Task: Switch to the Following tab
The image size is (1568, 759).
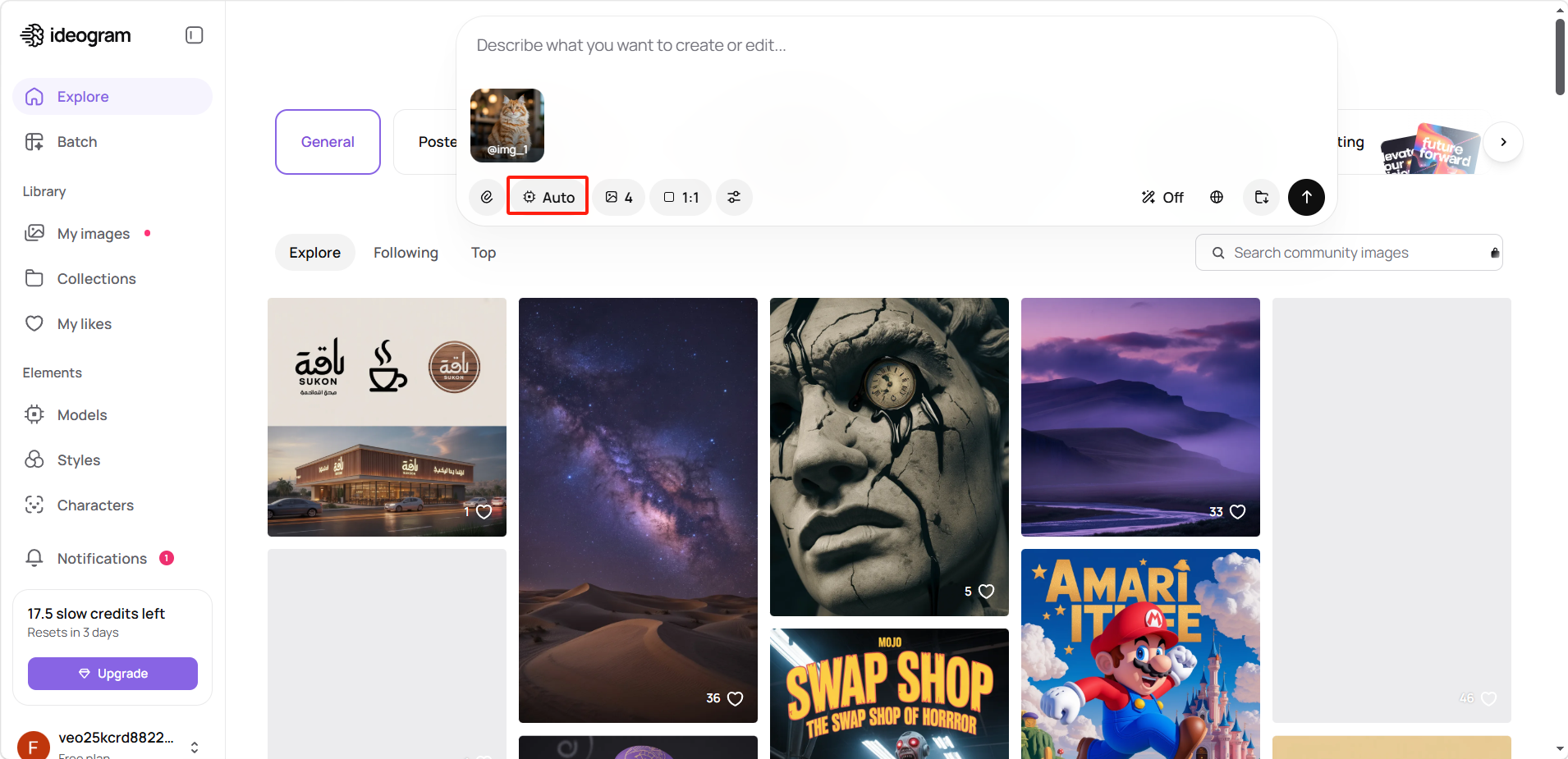Action: (x=406, y=253)
